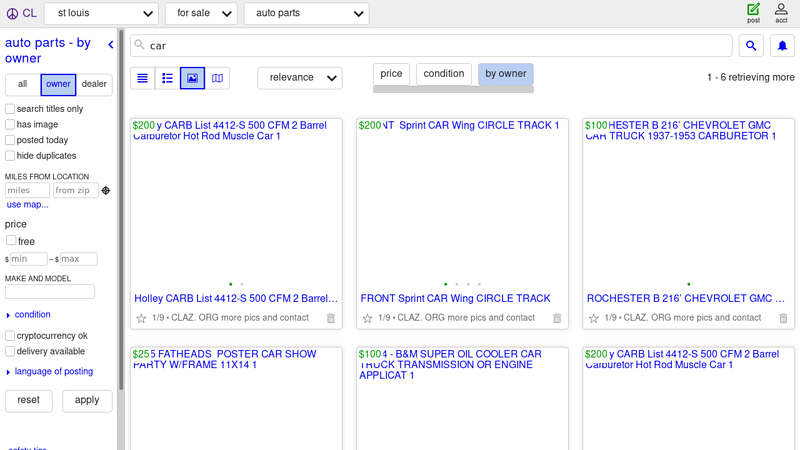
Task: Open the relevance sort dropdown
Action: click(x=300, y=78)
